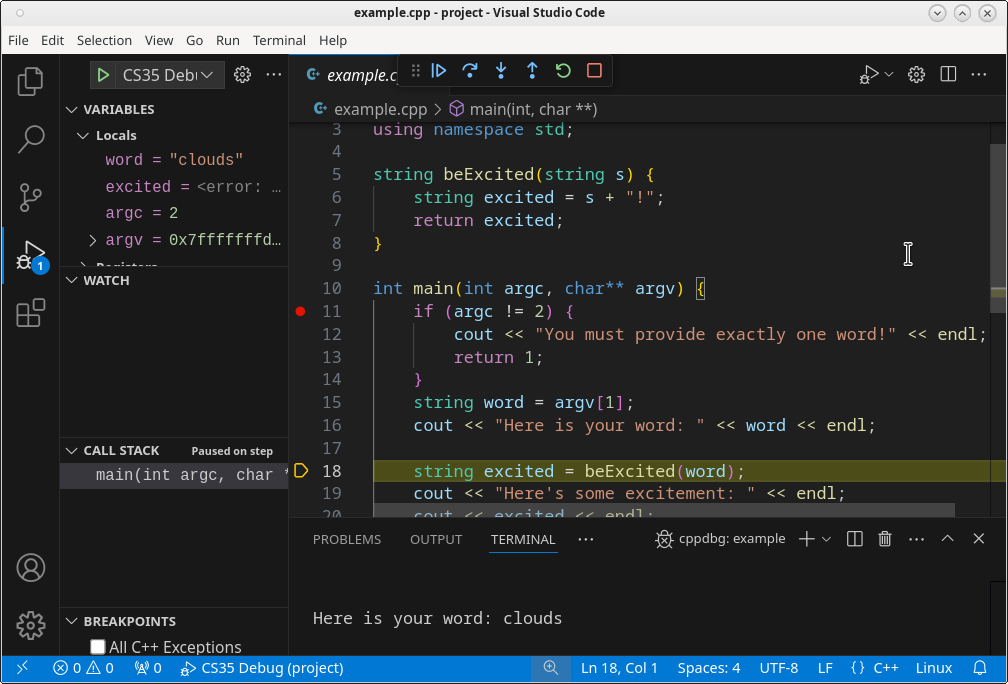The height and width of the screenshot is (684, 1008).
Task: Open the View menu
Action: pos(159,40)
